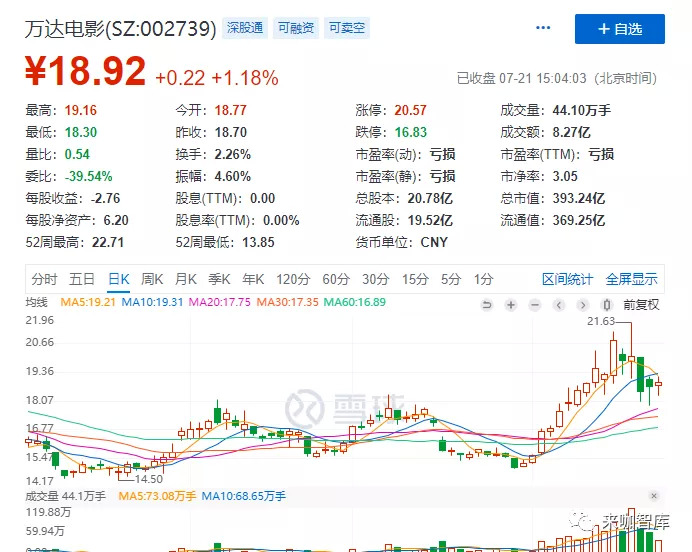692x552 pixels.
Task: Click the MA60:16.89 indicator label
Action: [x=355, y=302]
